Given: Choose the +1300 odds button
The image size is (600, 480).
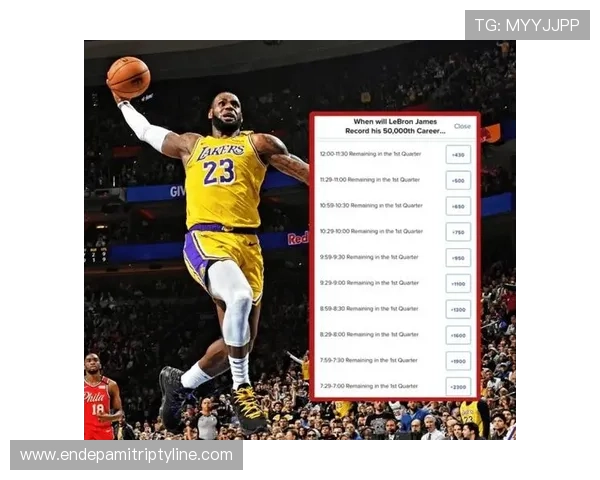Looking at the screenshot, I should coord(458,310).
